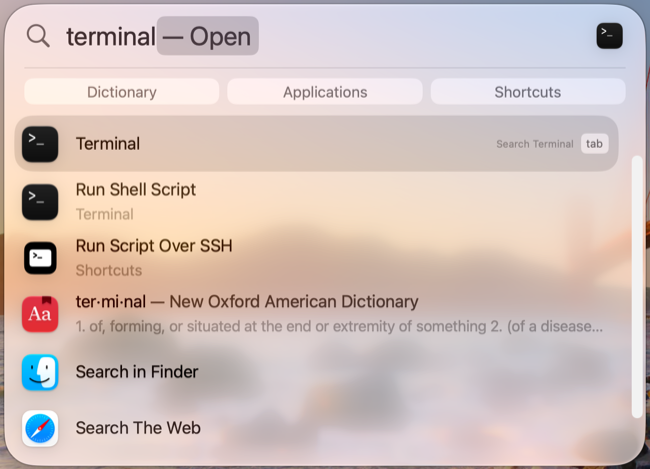
Task: Click the red Dictionary Aa icon
Action: pos(40,314)
